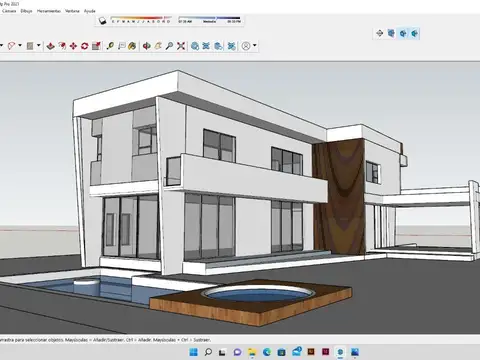The width and height of the screenshot is (480, 360).
Task: Click the user account icon
Action: tap(246, 46)
